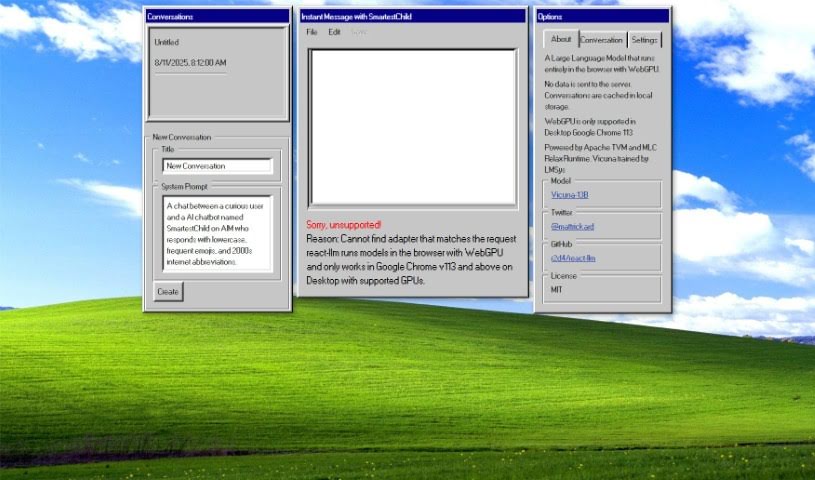Switch to the About tab
The image size is (815, 480).
561,39
